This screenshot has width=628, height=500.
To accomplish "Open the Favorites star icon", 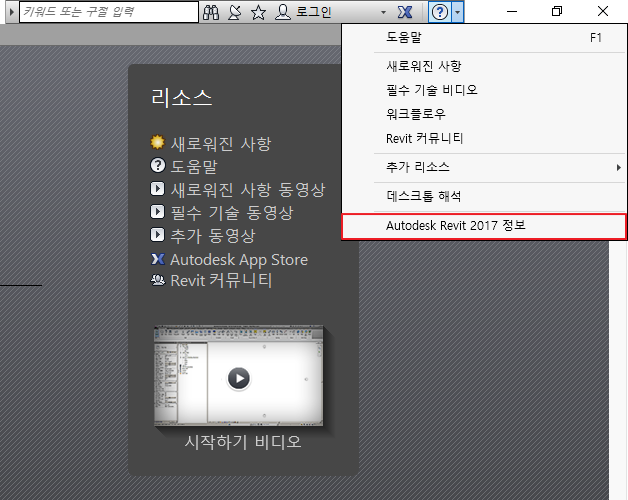I will coord(258,12).
